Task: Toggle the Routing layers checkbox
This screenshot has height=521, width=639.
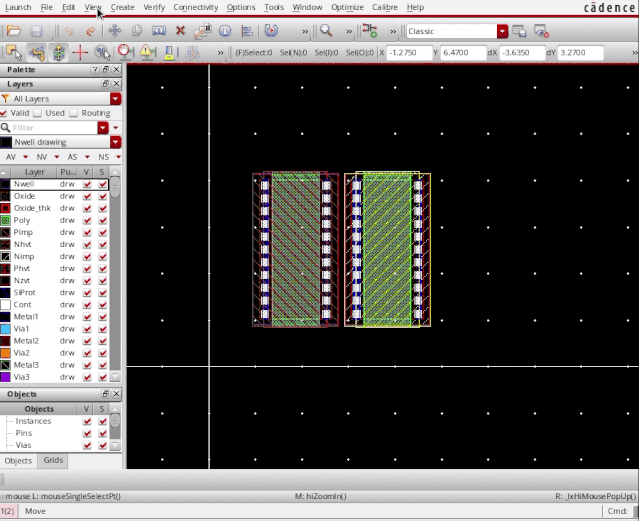Action: (x=74, y=114)
